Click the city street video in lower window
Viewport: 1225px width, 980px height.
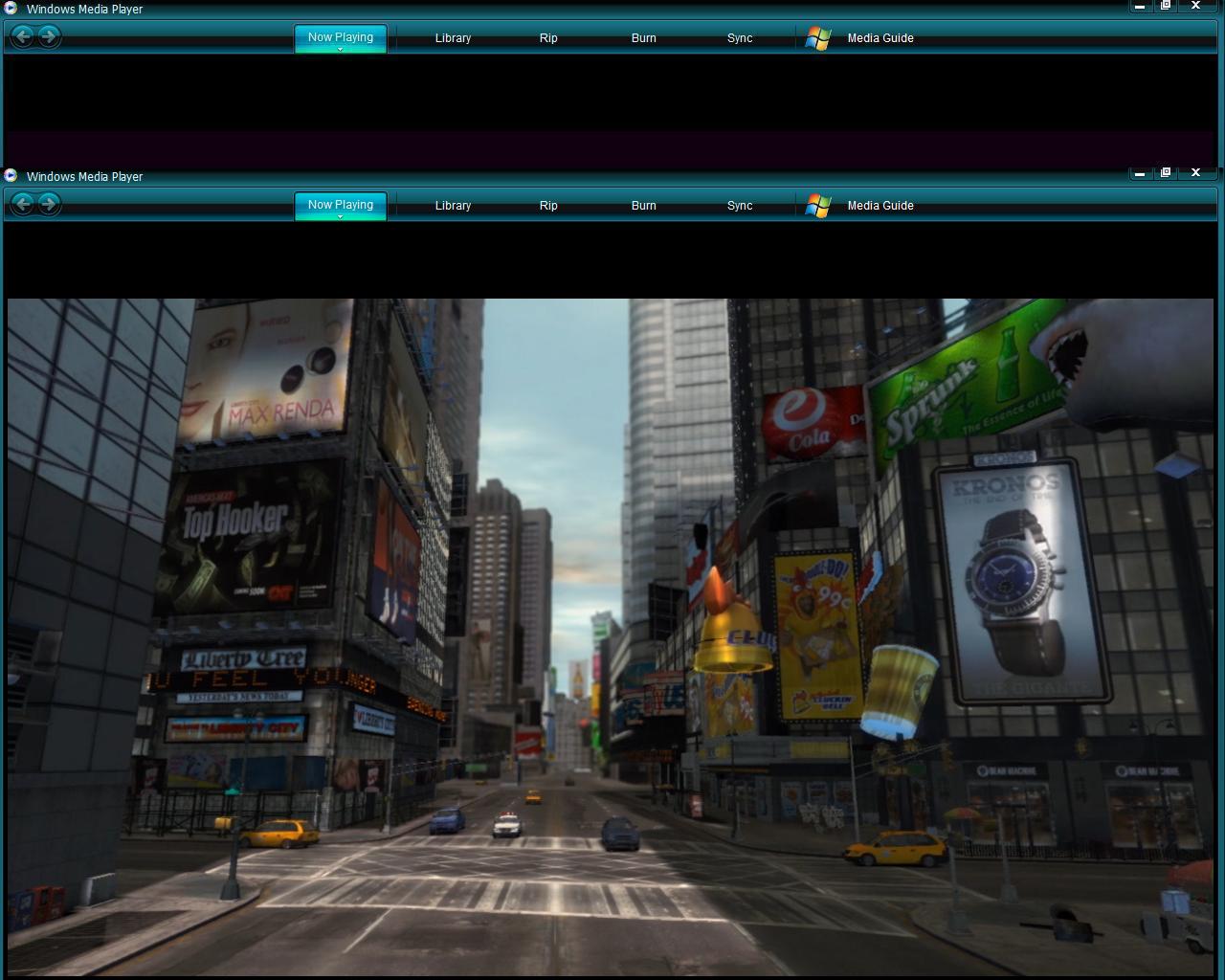pyautogui.click(x=611, y=636)
